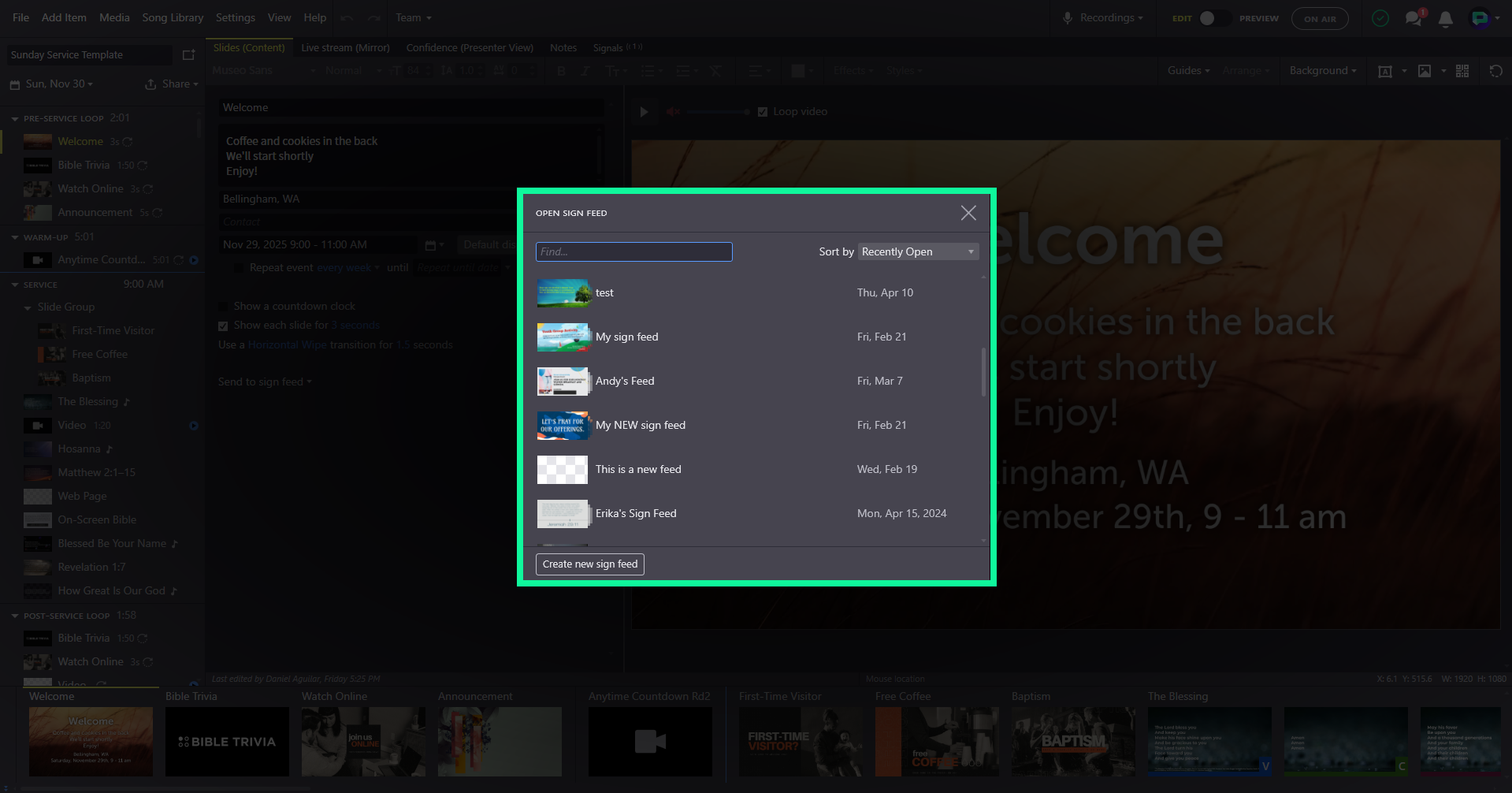Click the reset rotate icon in toolbar
This screenshot has height=793, width=1512.
point(1495,71)
